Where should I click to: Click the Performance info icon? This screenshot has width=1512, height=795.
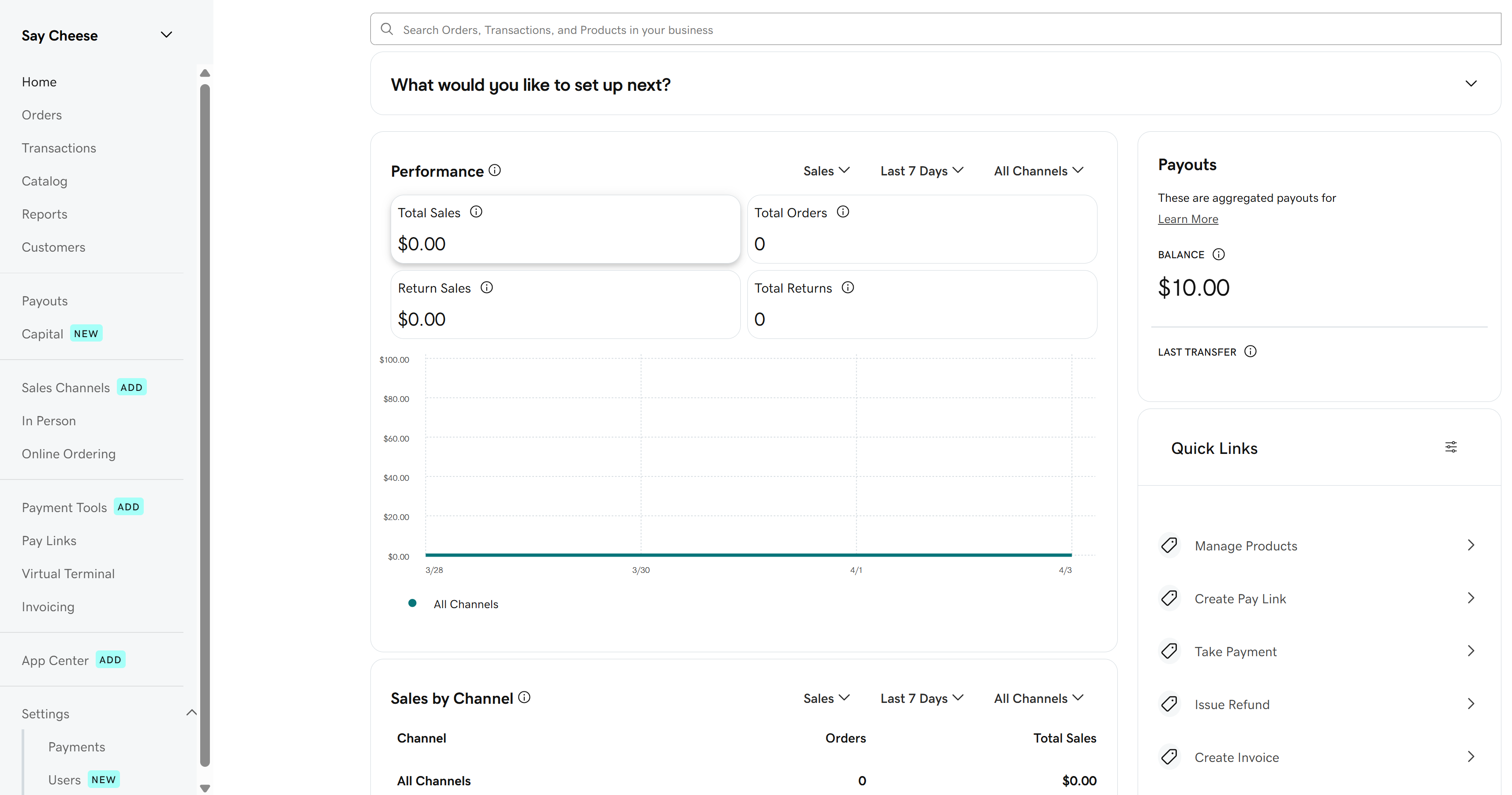[495, 170]
